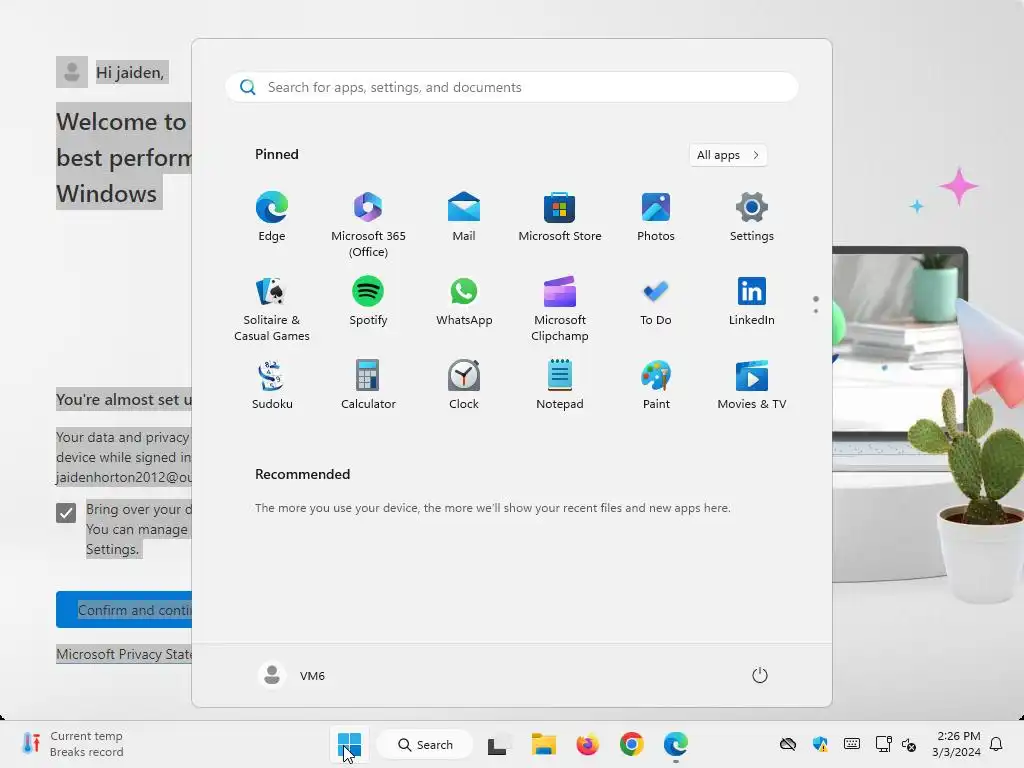Open Windows Security tray icon

click(820, 744)
